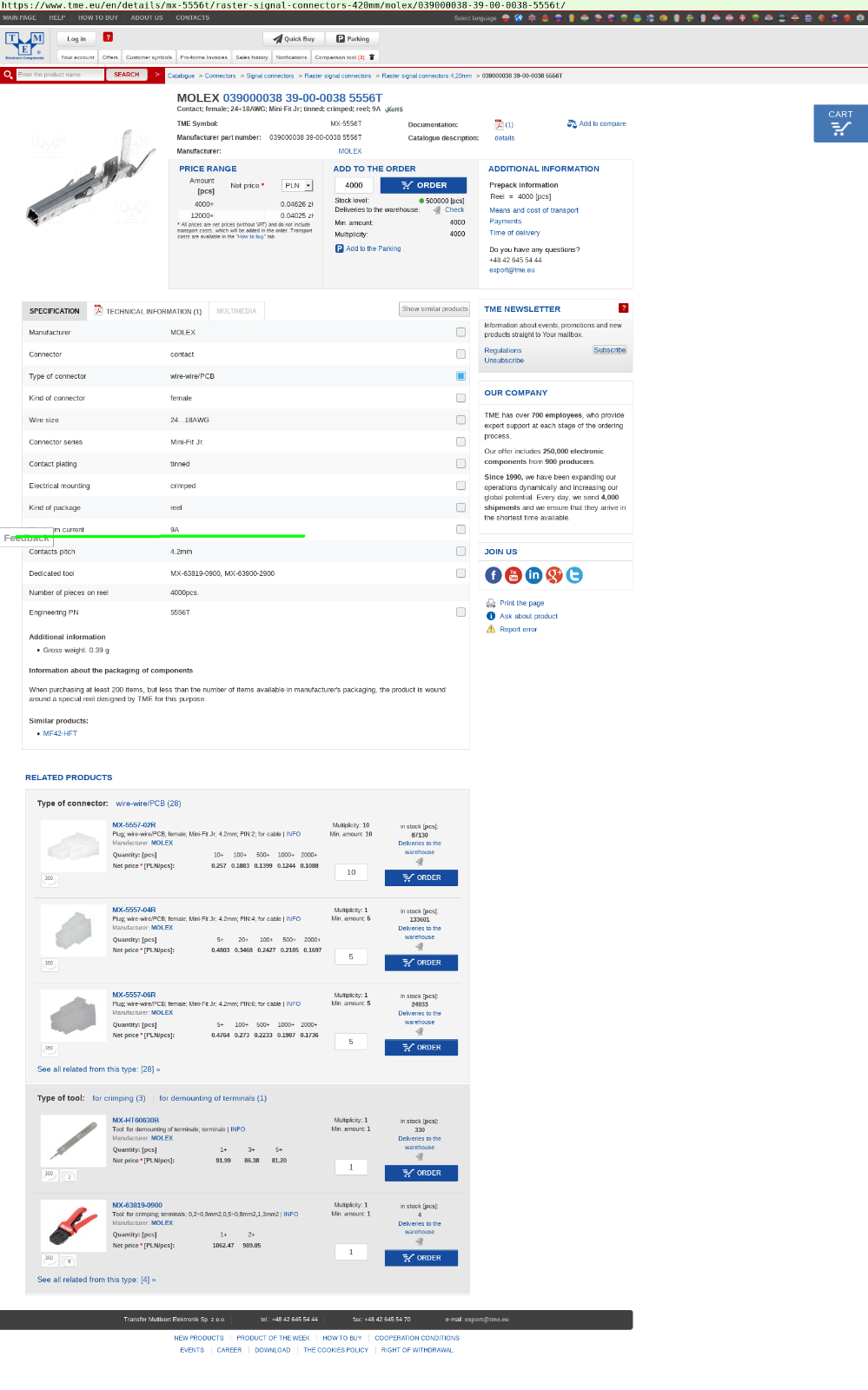Click the Add to compare icon
The width and height of the screenshot is (868, 1390).
572,123
